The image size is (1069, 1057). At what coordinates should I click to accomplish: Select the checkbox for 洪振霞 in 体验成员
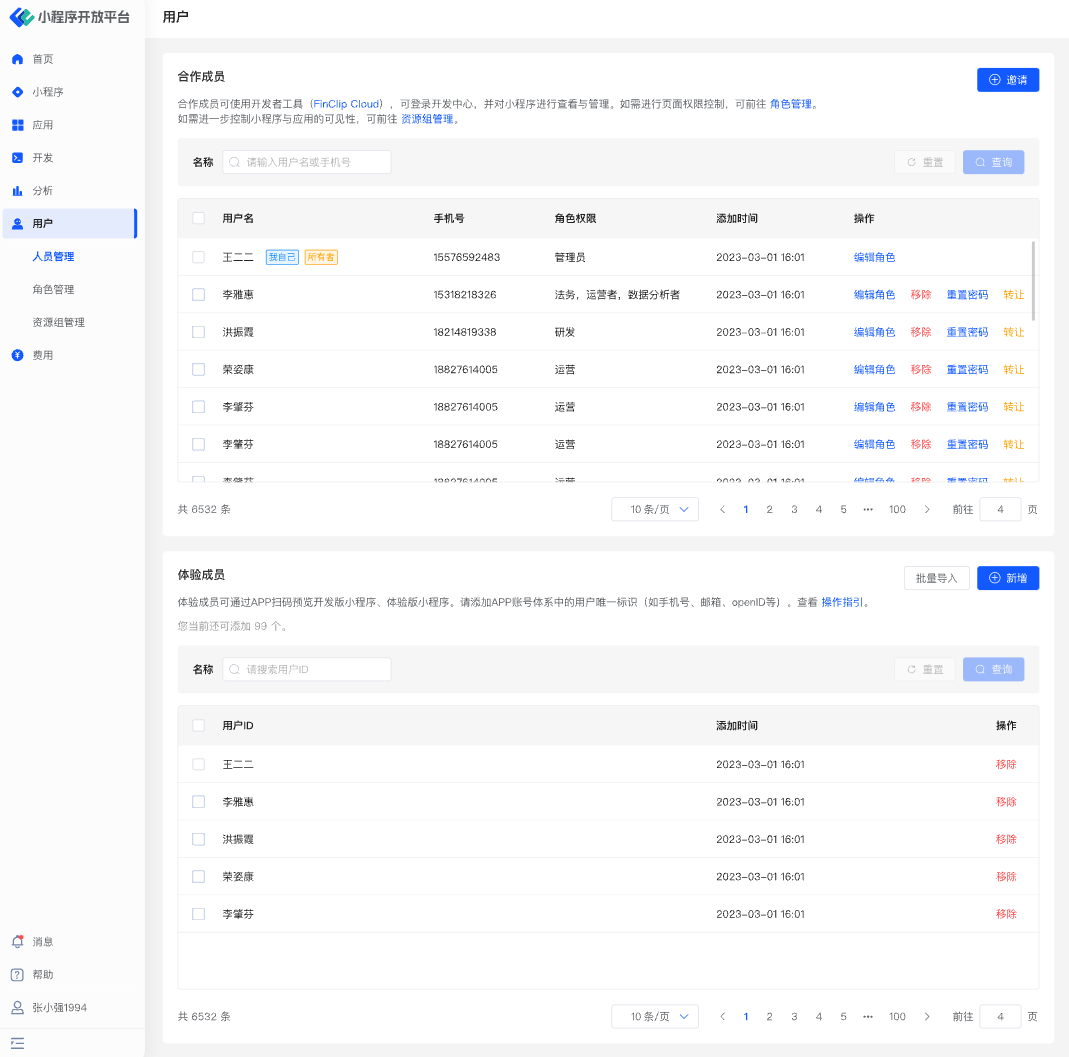tap(198, 839)
